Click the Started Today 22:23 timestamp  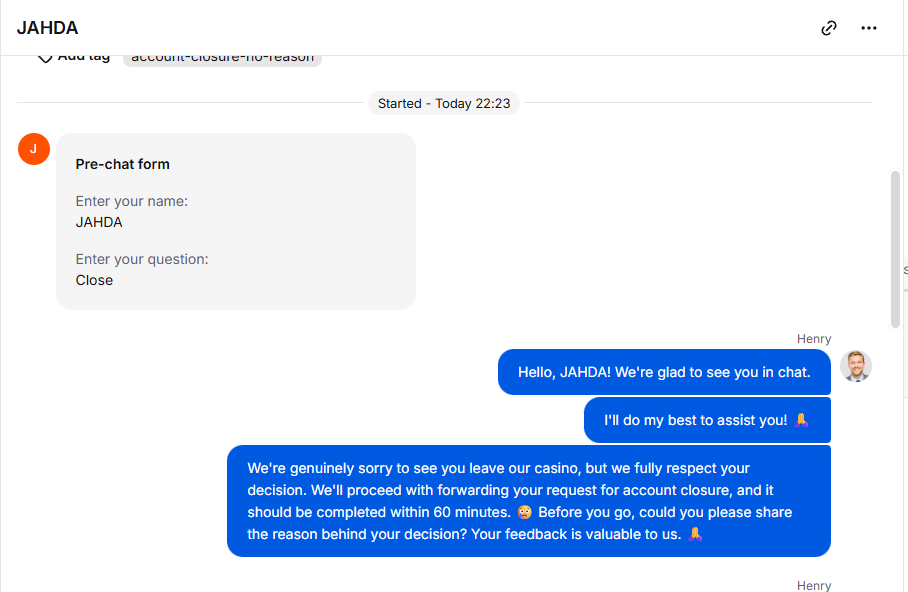click(444, 103)
